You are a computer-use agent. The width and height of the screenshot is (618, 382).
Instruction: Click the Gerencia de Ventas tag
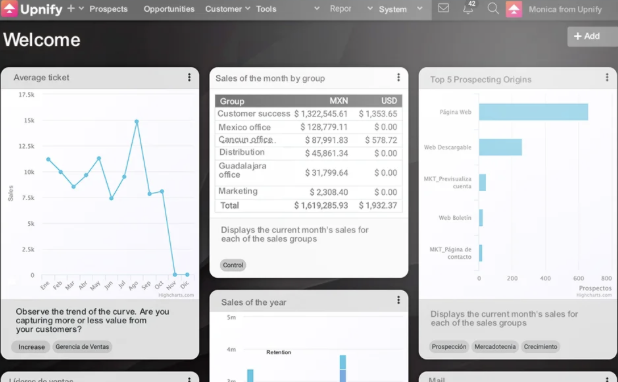coord(82,347)
